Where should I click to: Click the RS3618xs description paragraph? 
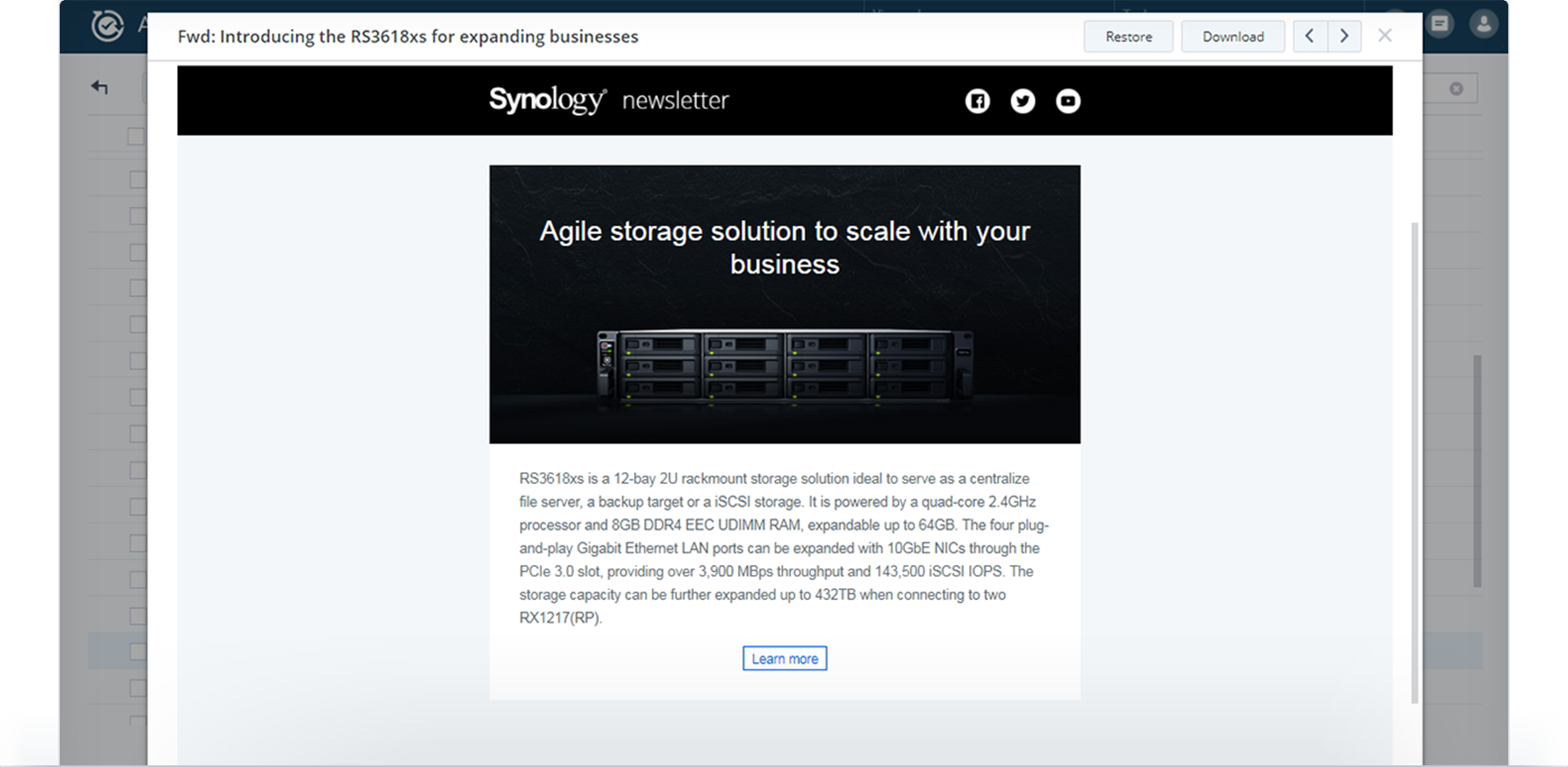(x=784, y=548)
